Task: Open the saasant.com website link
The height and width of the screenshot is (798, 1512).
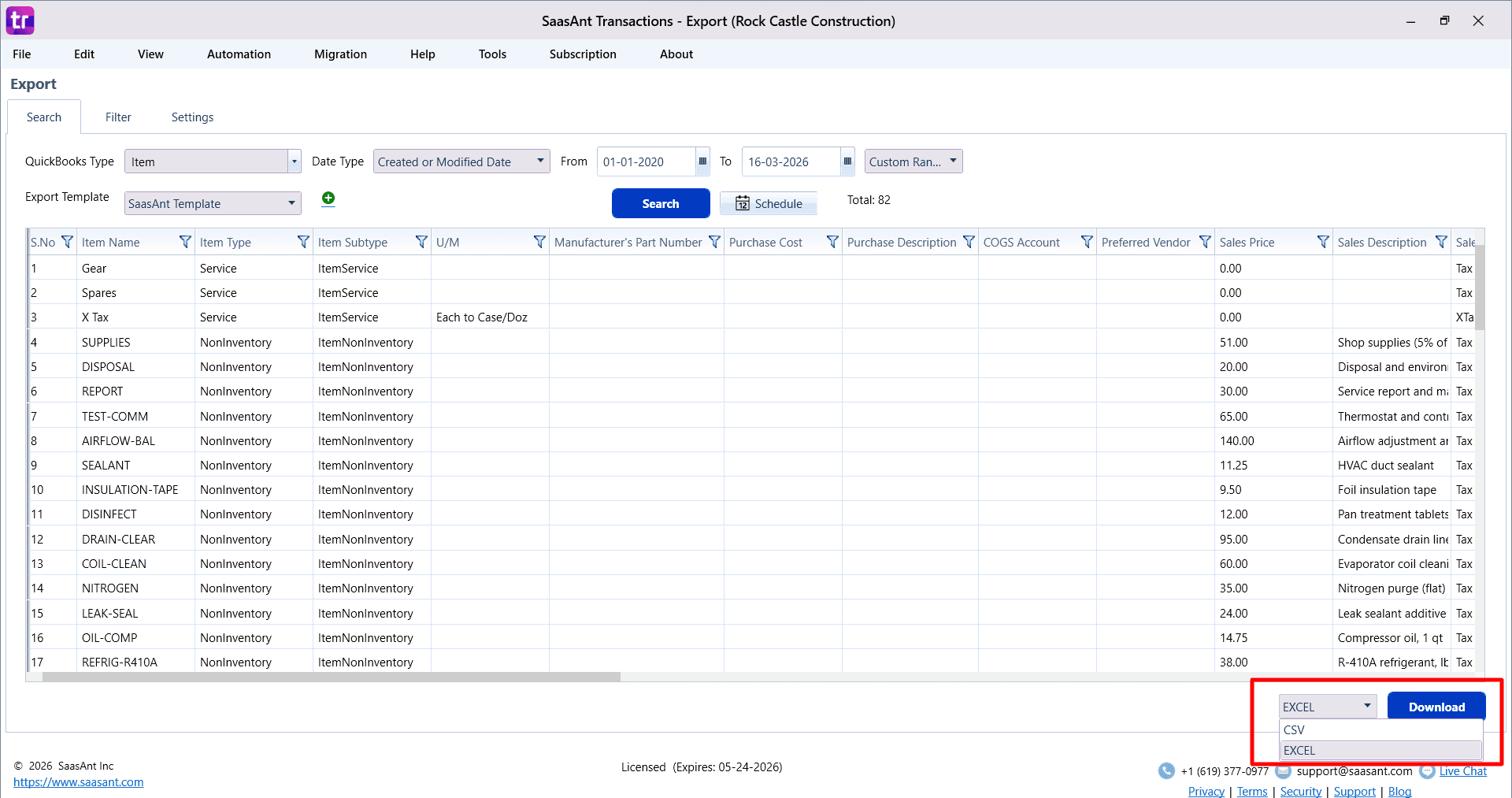Action: [x=78, y=782]
